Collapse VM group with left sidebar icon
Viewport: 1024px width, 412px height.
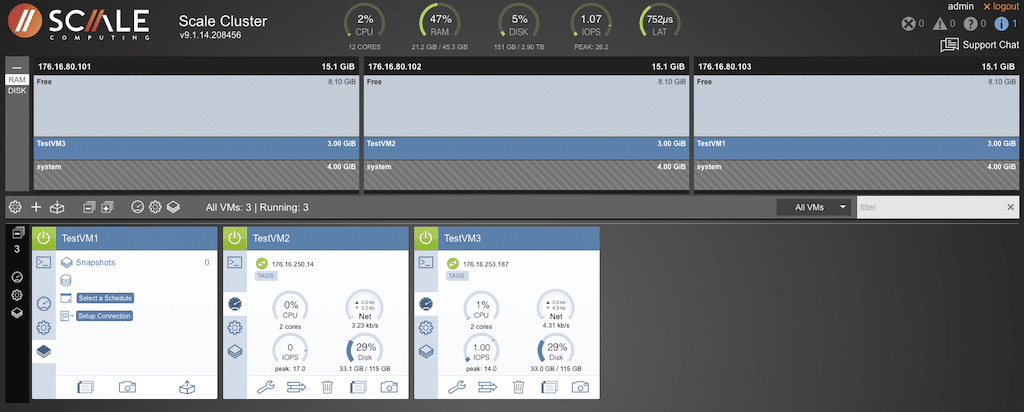tap(18, 233)
